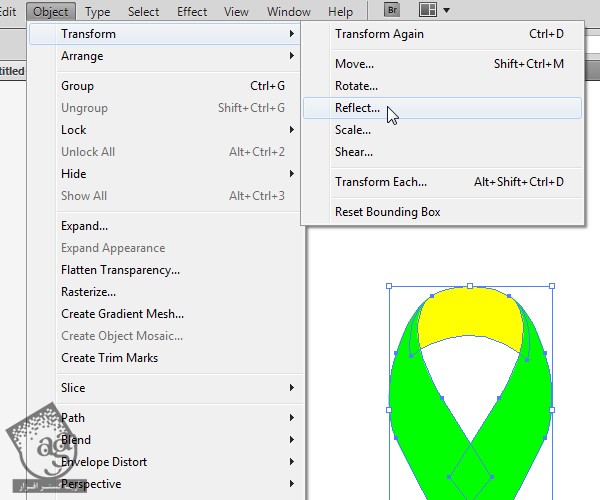Select Create Gradient Mesh... option
The width and height of the screenshot is (600, 500).
pos(122,314)
